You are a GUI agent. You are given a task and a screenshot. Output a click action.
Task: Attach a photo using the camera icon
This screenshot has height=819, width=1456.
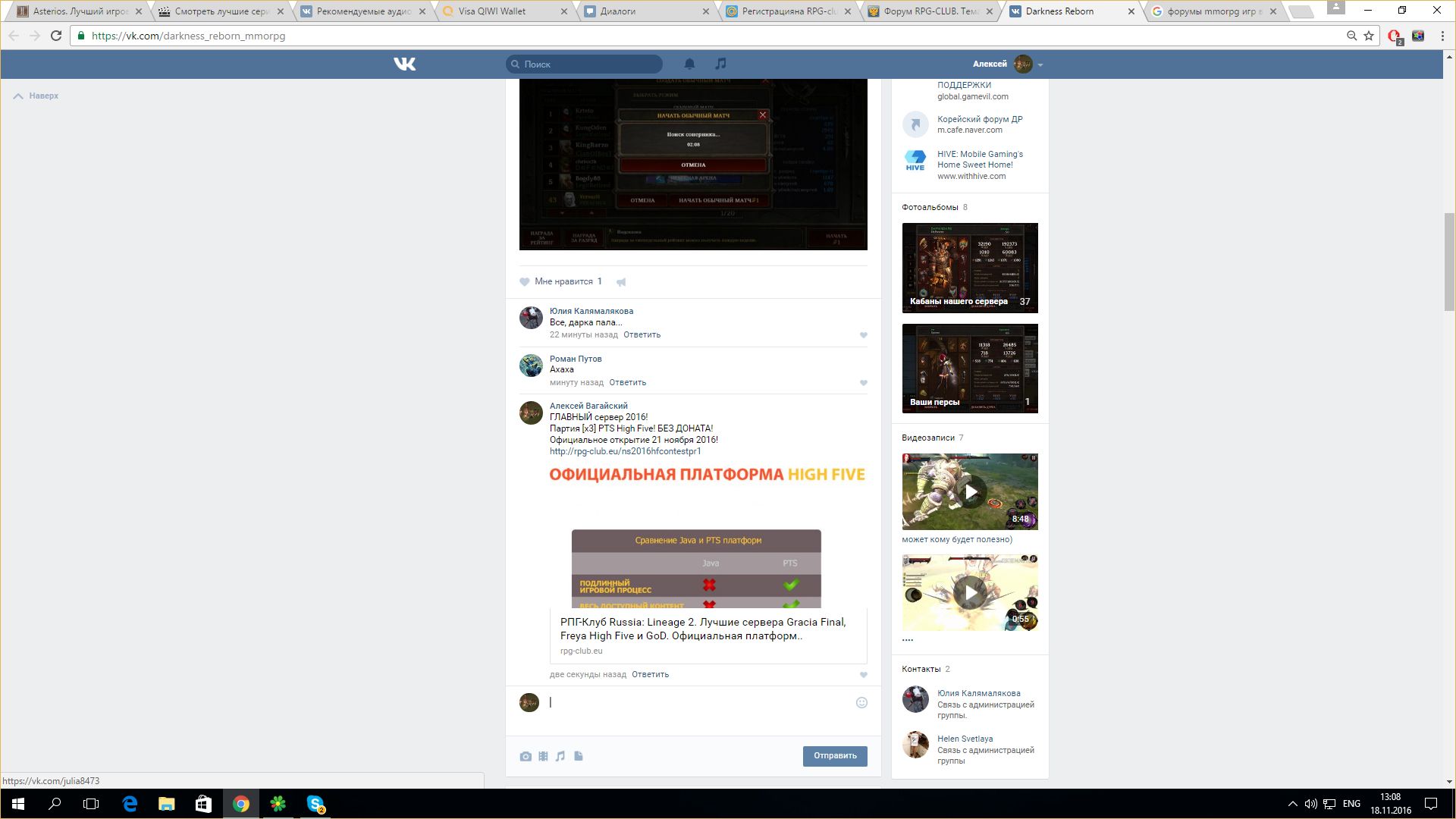[x=526, y=756]
